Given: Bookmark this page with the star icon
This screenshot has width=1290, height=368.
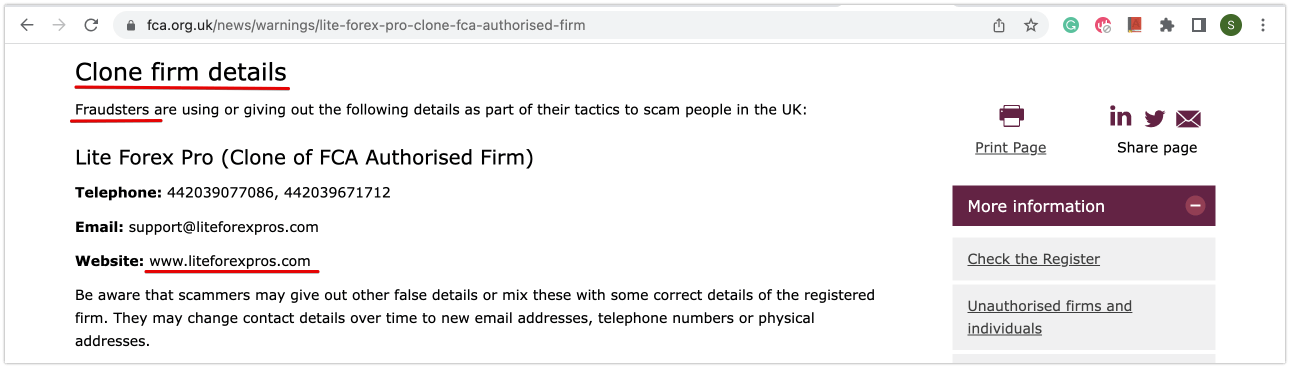Looking at the screenshot, I should pyautogui.click(x=1031, y=25).
